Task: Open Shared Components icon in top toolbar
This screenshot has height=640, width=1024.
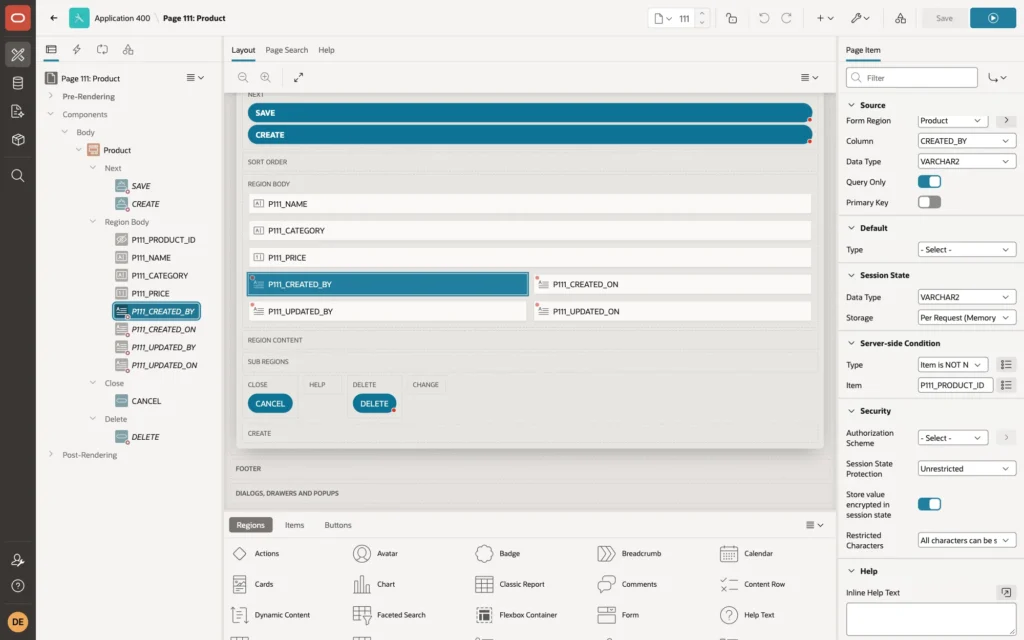Action: tap(901, 18)
